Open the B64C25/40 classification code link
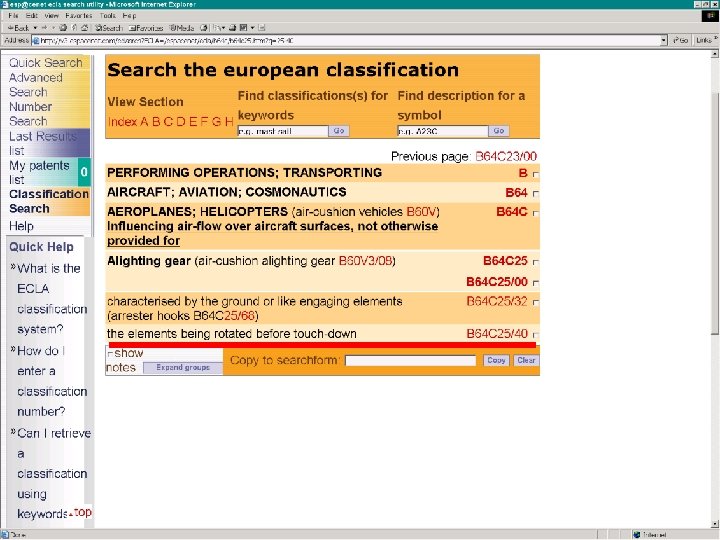720x540 pixels. 497,334
